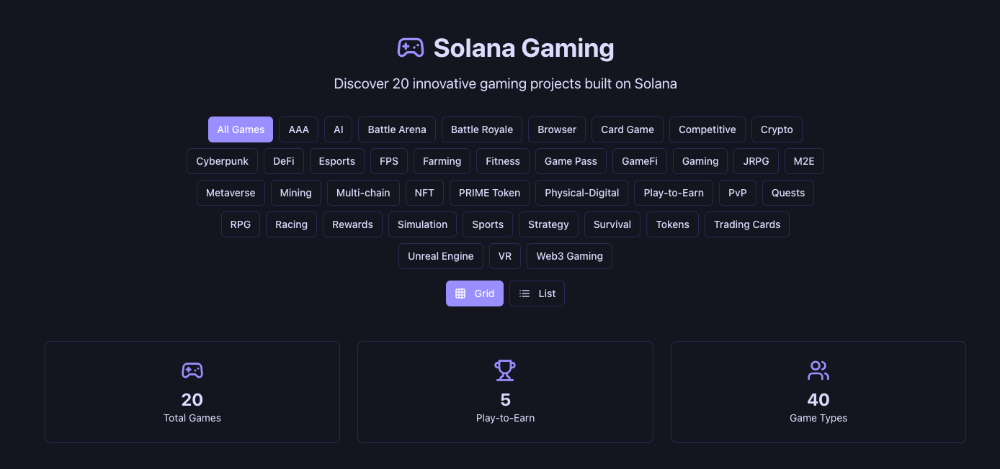Select the PRIME Token filter

(489, 193)
